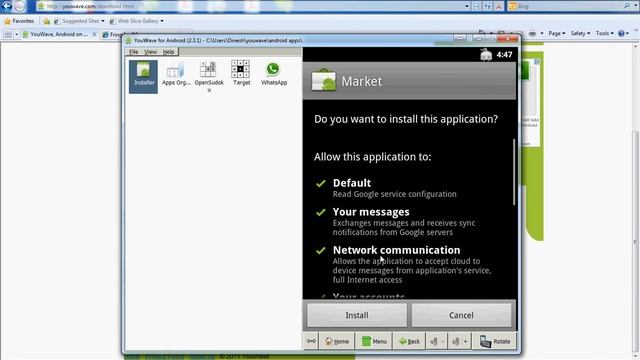Image resolution: width=640 pixels, height=360 pixels.
Task: Click the Android notification icon beside the clock
Action: pyautogui.click(x=486, y=55)
